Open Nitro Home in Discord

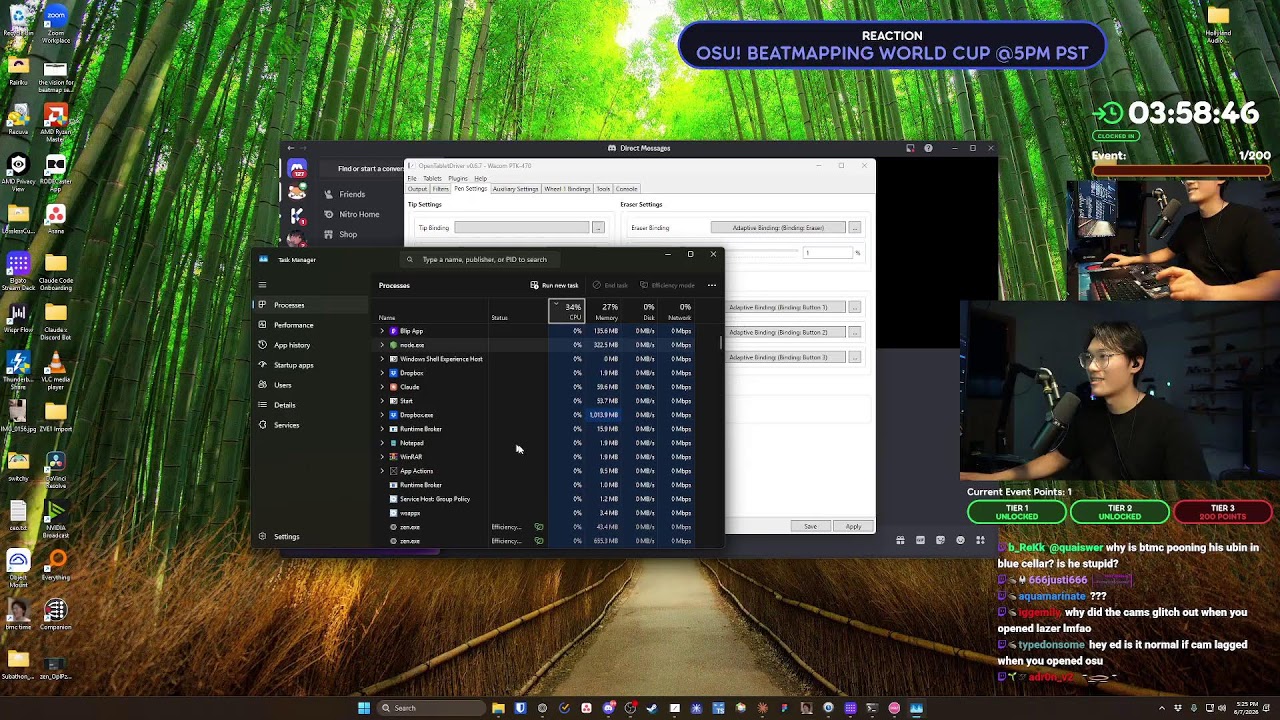coord(352,214)
